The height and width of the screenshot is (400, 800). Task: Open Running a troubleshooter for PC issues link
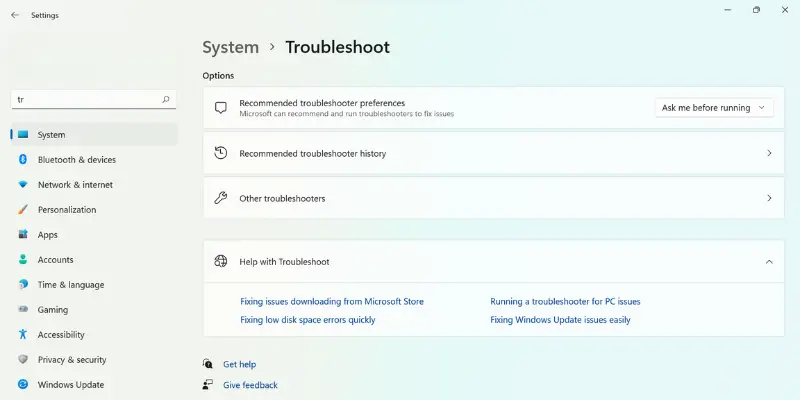[x=565, y=302]
